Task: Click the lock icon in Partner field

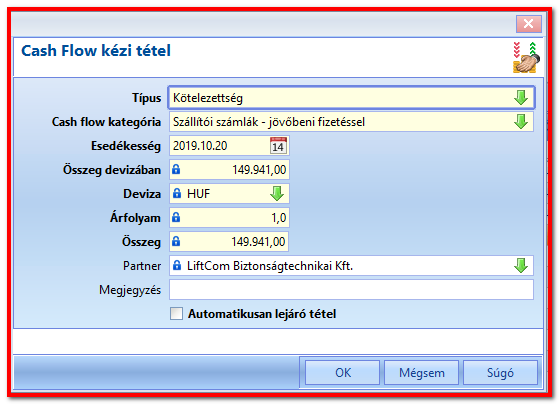Action: pyautogui.click(x=176, y=266)
